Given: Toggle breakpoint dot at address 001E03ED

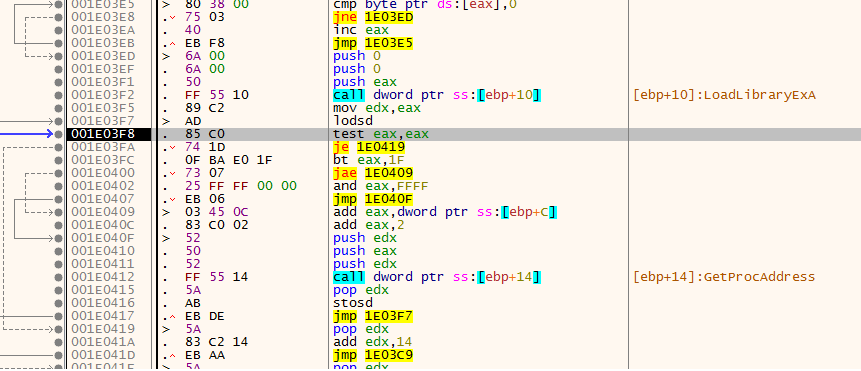Looking at the screenshot, I should [59, 56].
